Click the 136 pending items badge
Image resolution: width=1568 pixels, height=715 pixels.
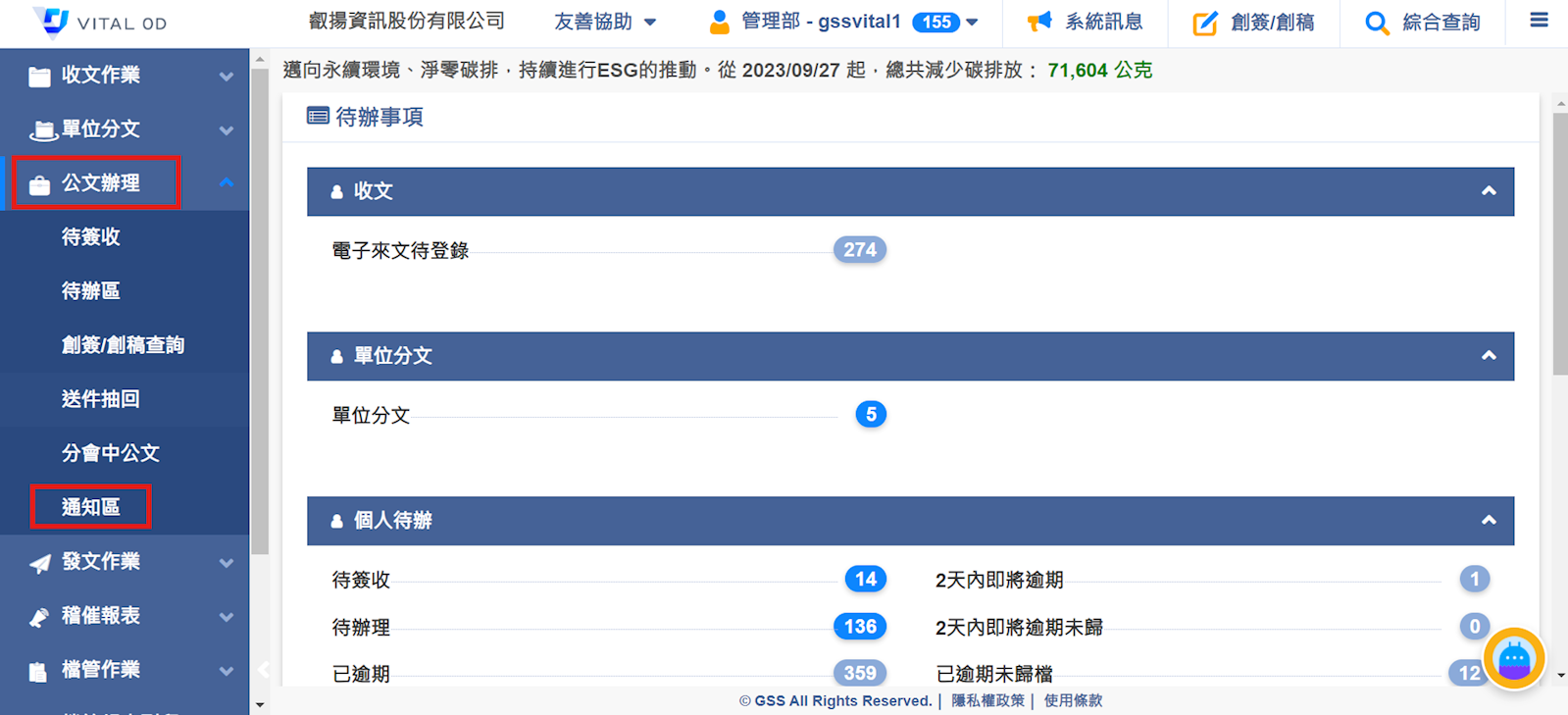click(x=859, y=627)
